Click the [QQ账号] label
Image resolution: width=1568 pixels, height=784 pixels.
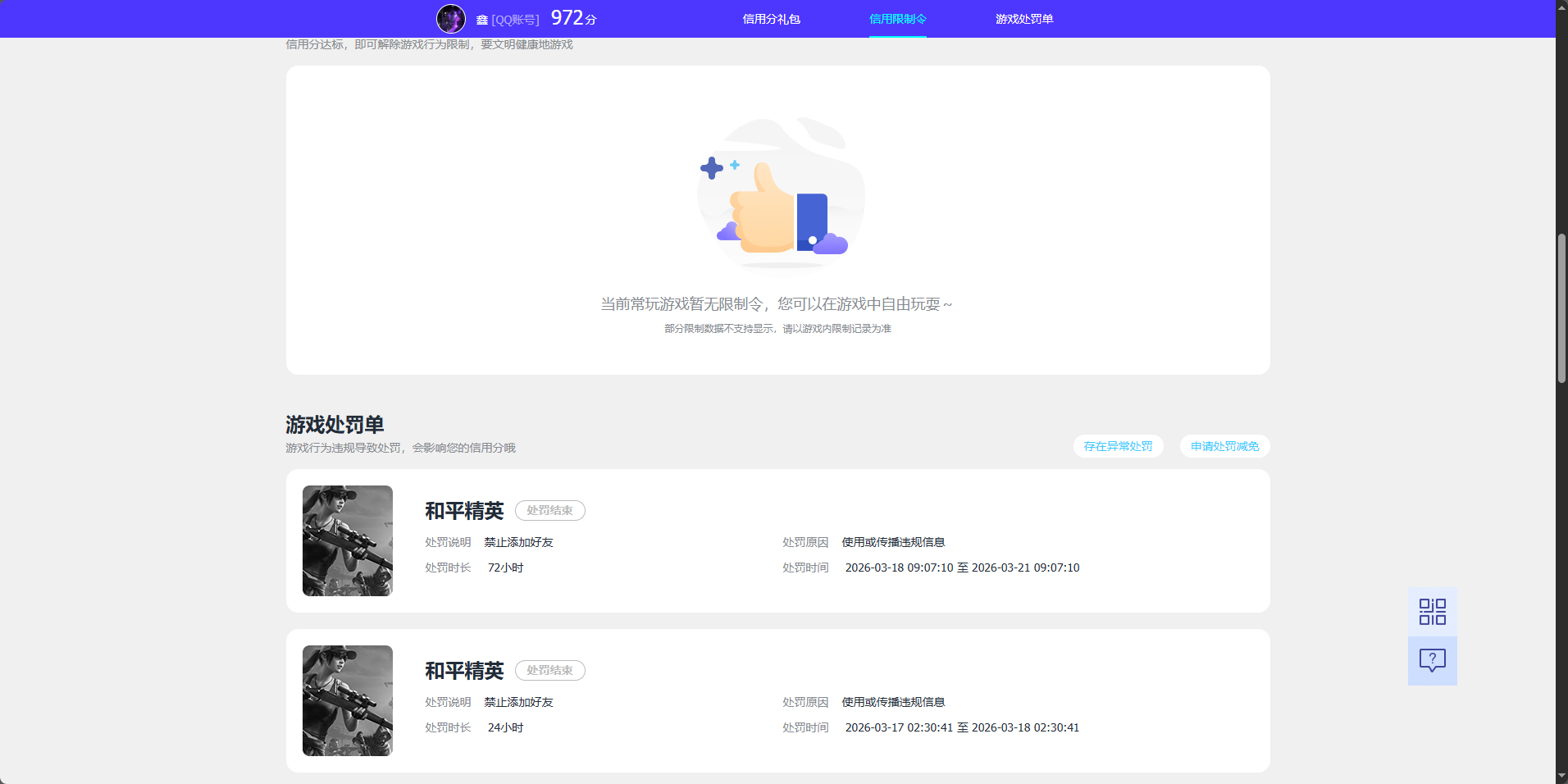click(x=515, y=20)
